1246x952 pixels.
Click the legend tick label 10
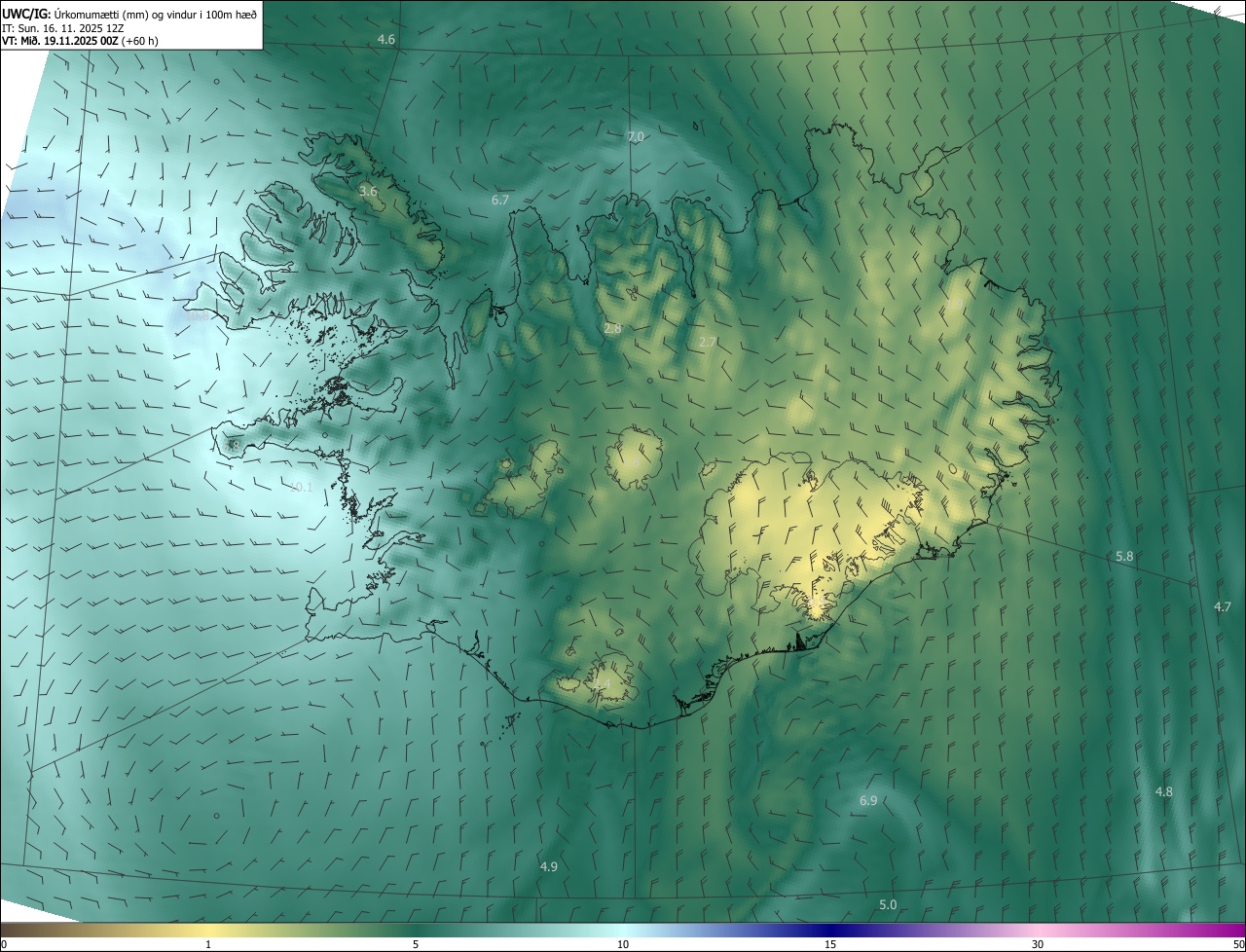(623, 944)
